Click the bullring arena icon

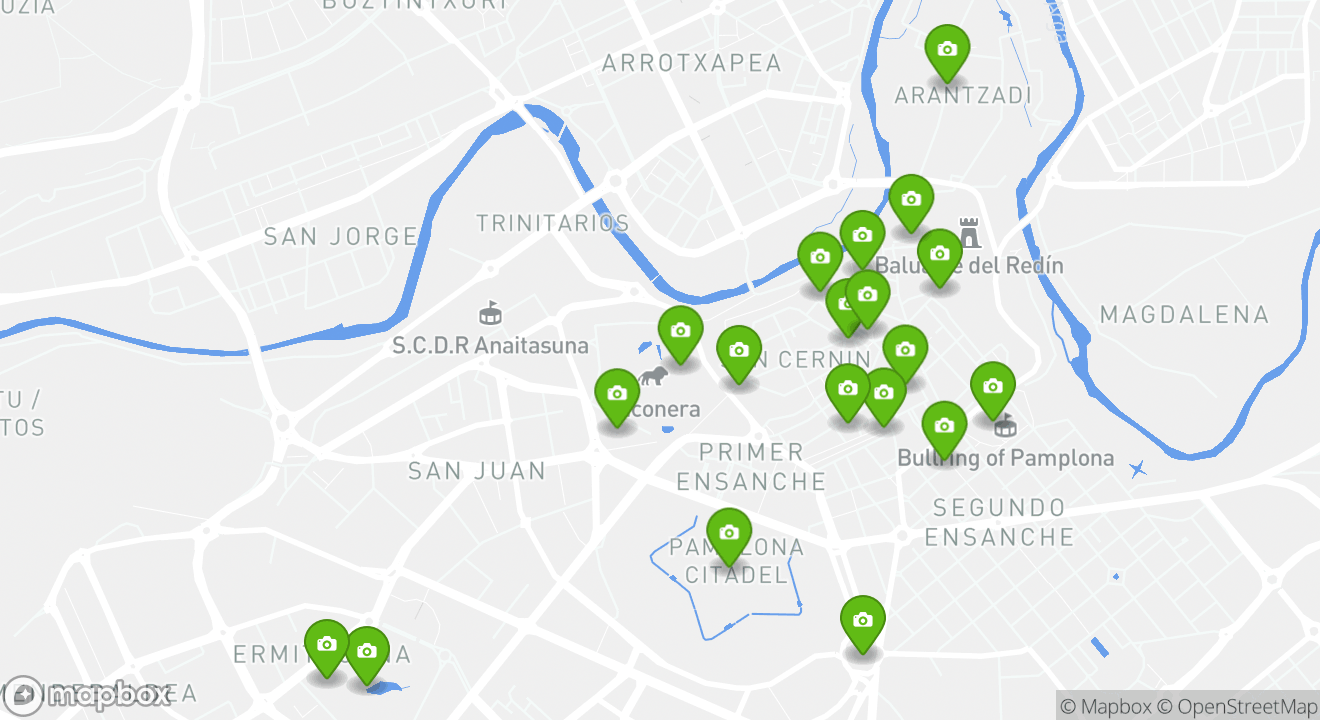click(1005, 426)
